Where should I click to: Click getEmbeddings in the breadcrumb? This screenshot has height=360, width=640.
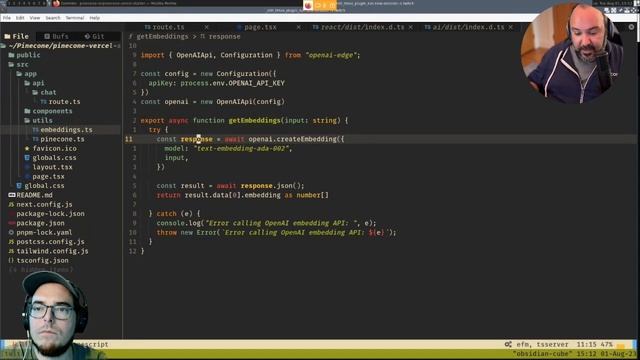coord(162,36)
